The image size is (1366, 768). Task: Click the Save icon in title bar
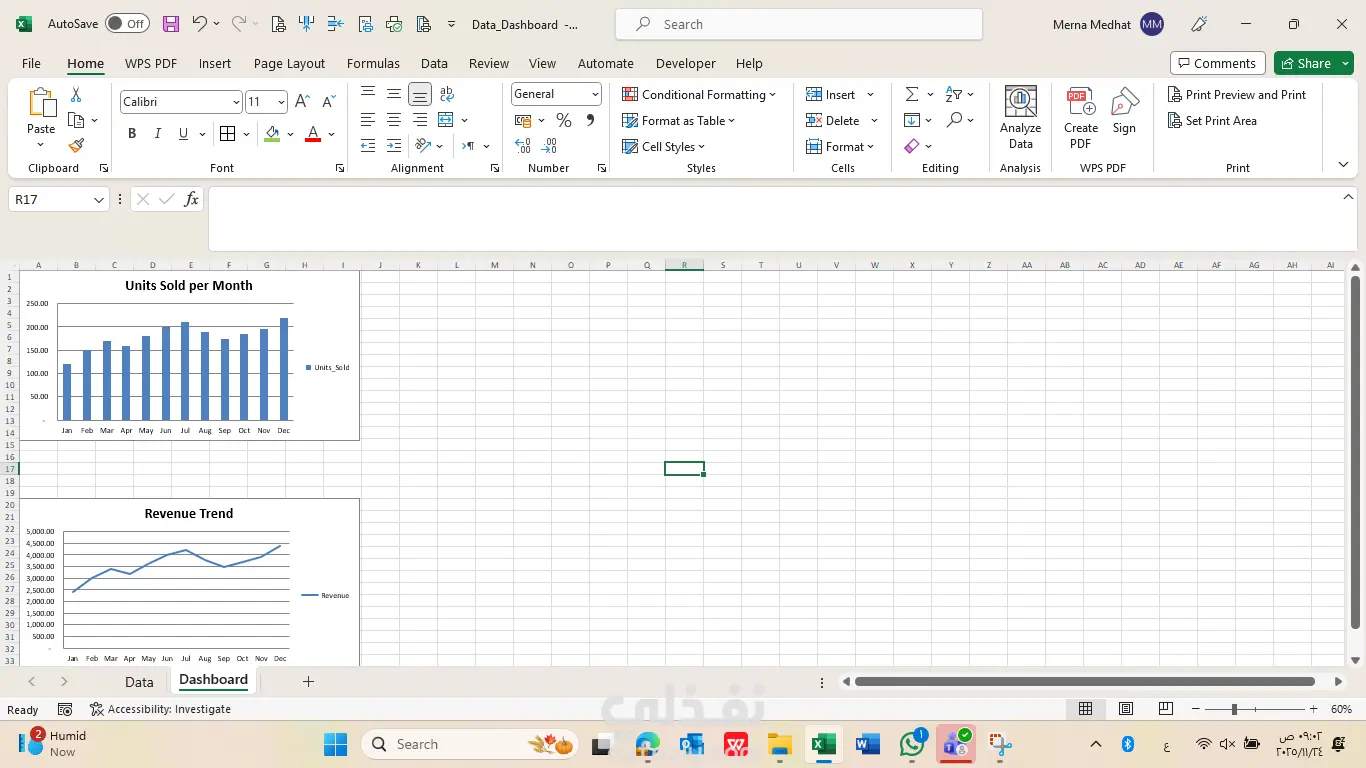pyautogui.click(x=171, y=24)
